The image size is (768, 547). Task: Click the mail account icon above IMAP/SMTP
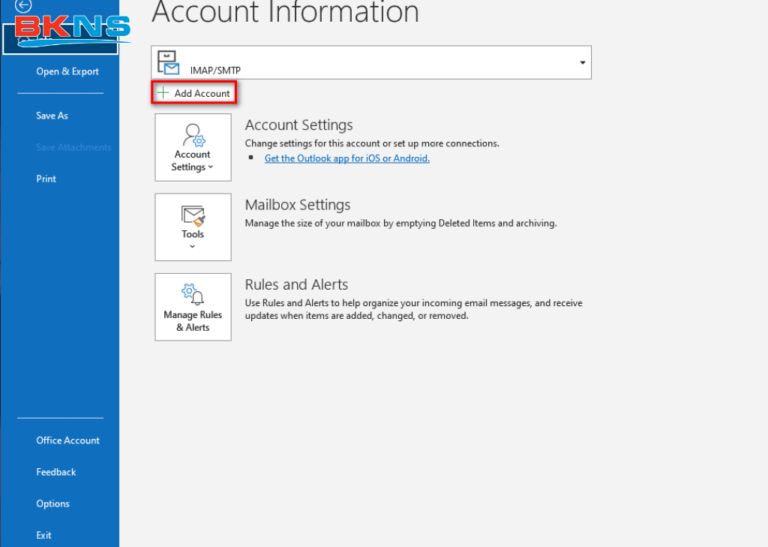click(170, 61)
